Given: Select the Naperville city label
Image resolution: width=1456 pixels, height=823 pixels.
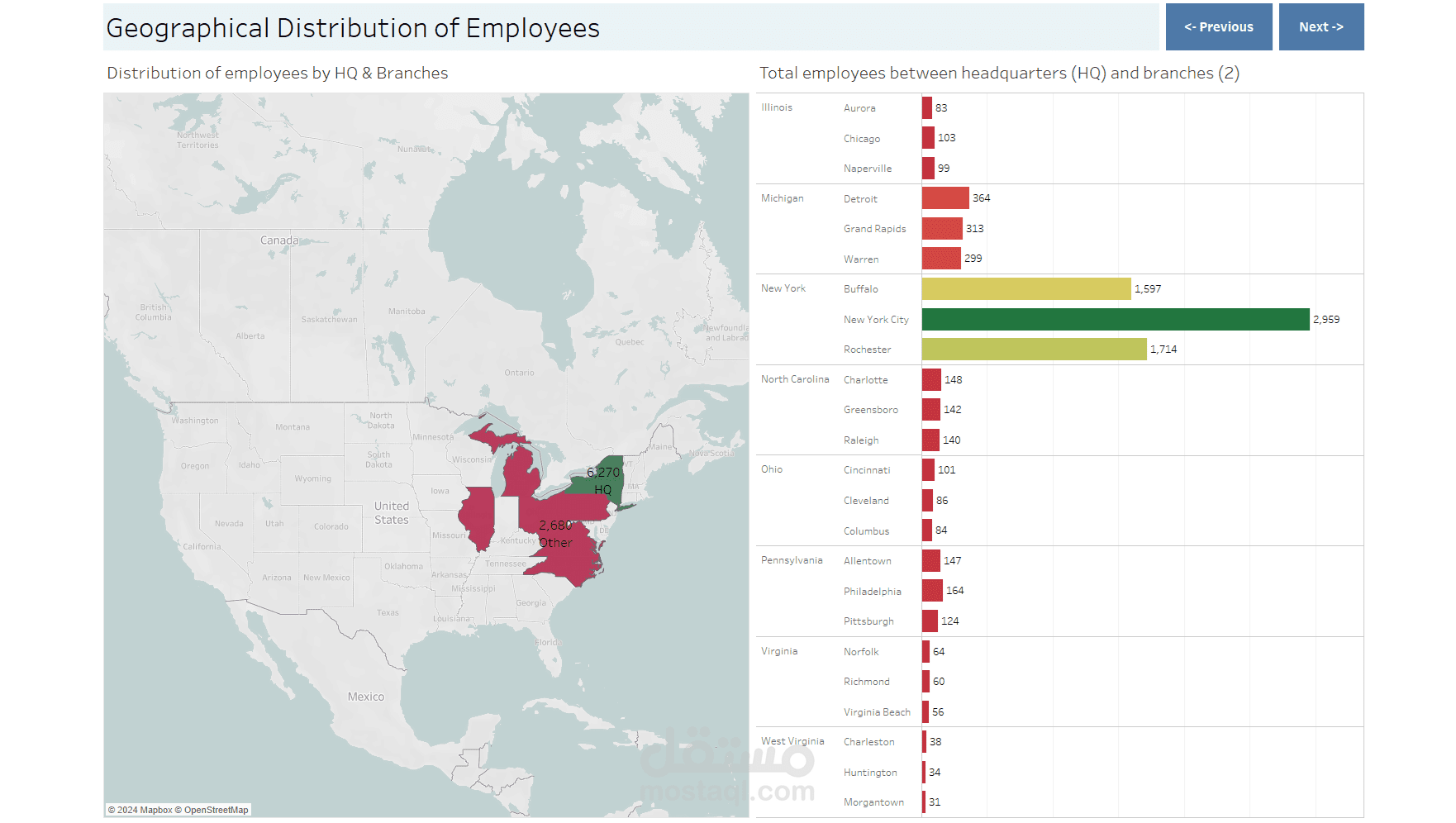Looking at the screenshot, I should pyautogui.click(x=868, y=169).
